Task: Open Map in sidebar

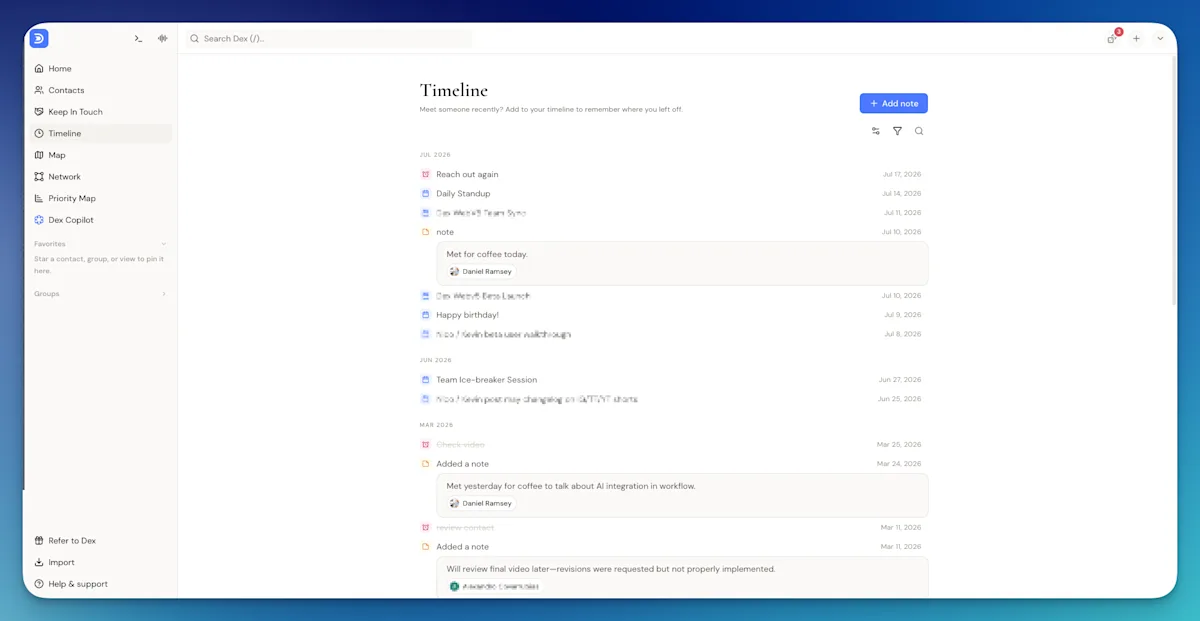Action: (100, 155)
